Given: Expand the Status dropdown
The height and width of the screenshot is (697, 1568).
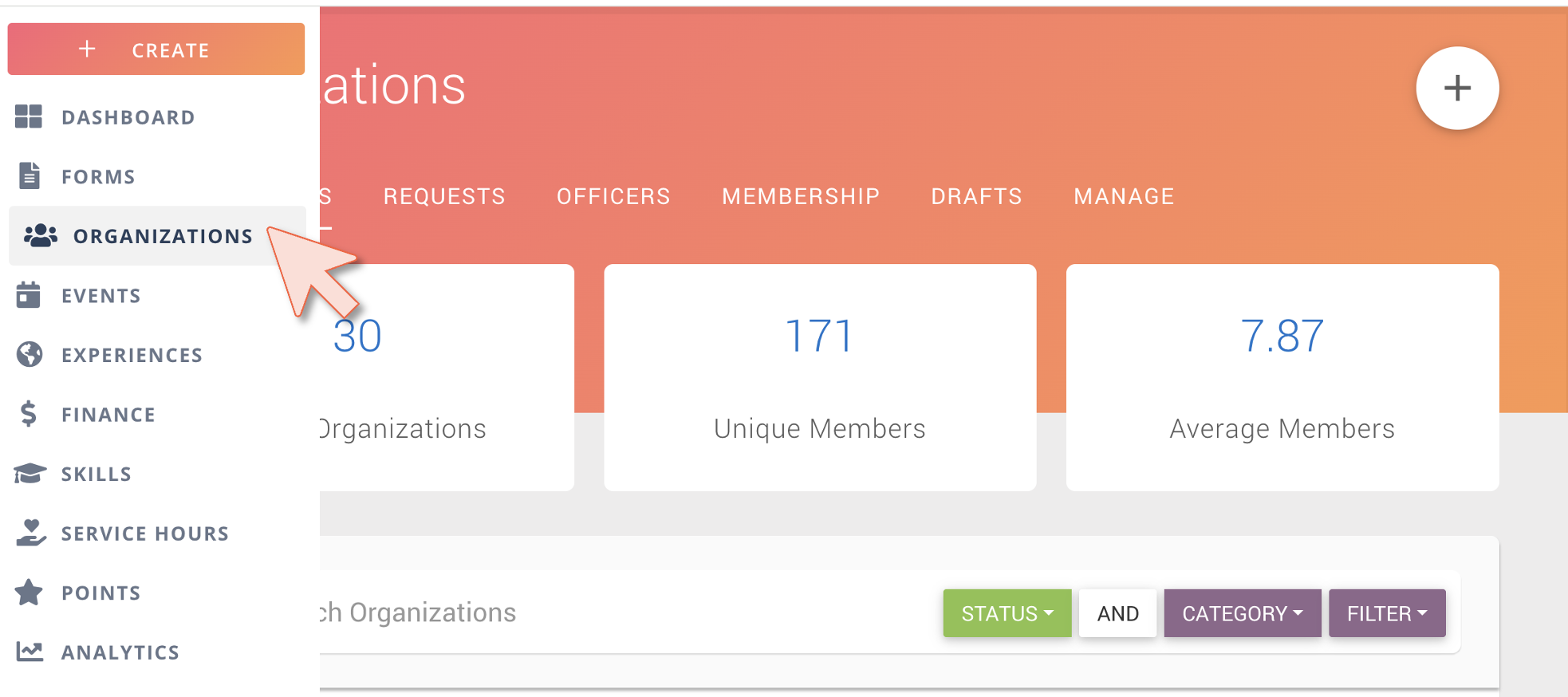Looking at the screenshot, I should click(x=1007, y=613).
